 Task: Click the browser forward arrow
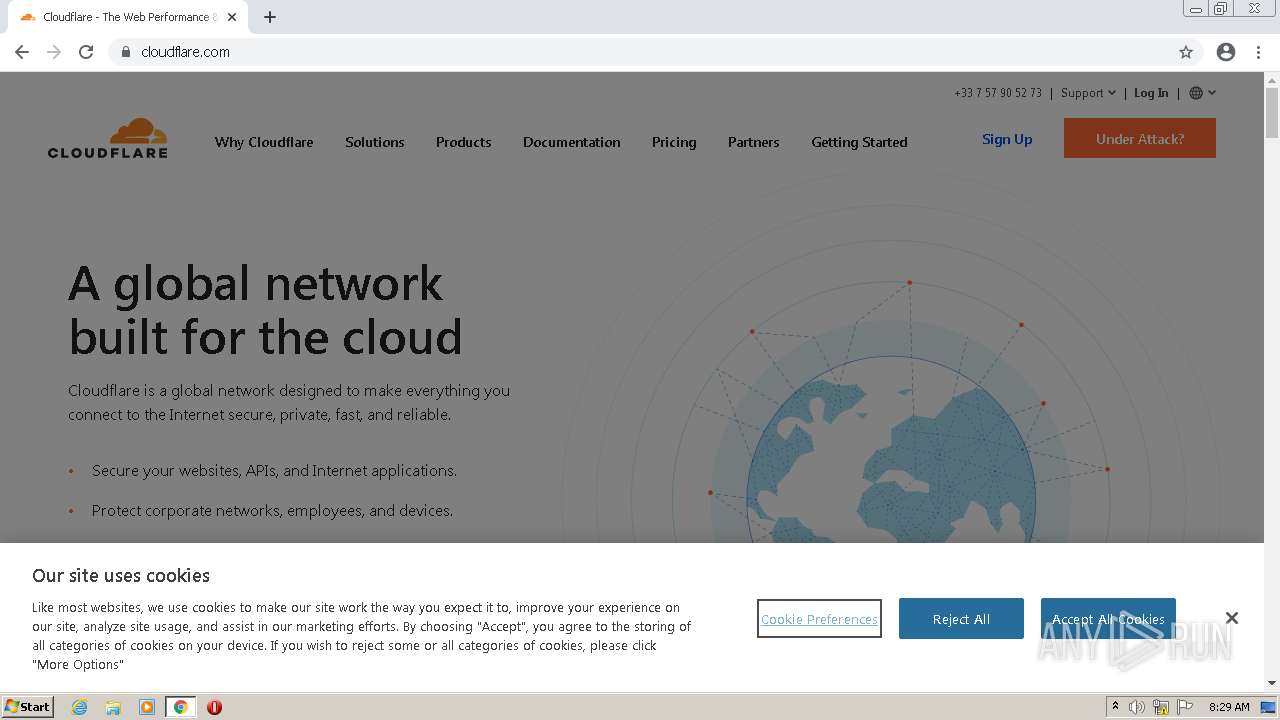(54, 52)
